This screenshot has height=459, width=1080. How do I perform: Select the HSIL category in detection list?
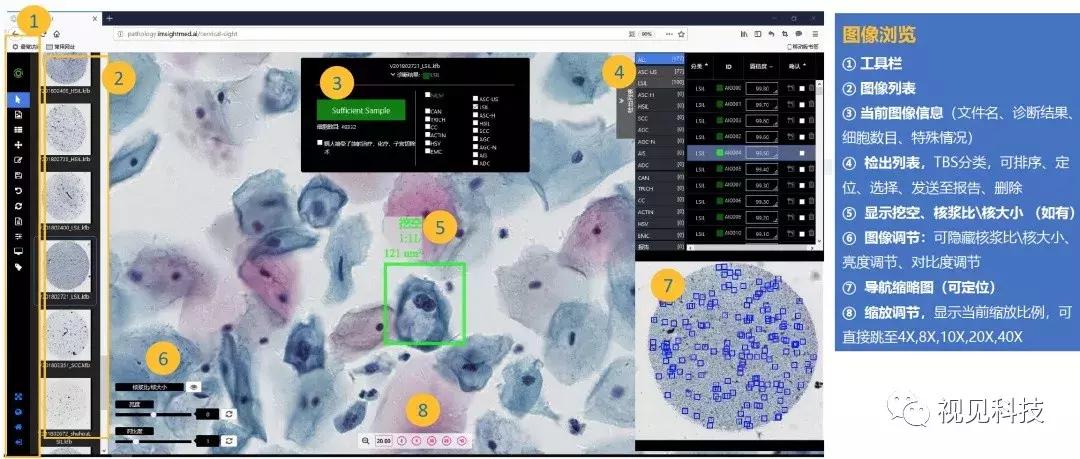[x=660, y=106]
